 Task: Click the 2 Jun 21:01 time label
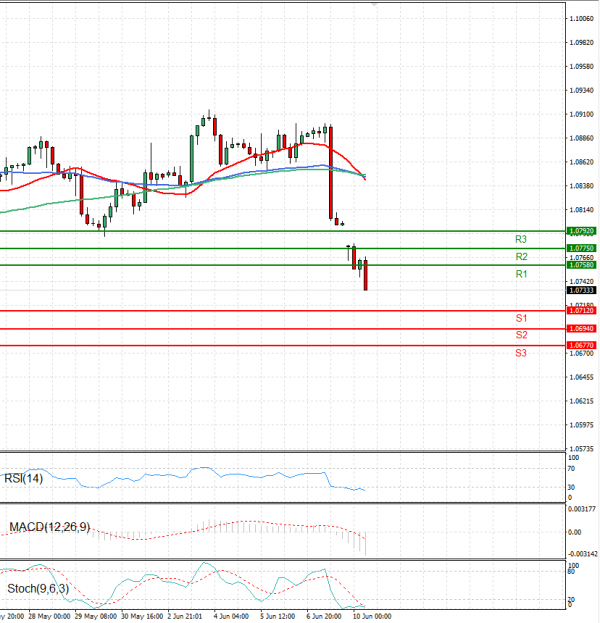click(x=185, y=616)
